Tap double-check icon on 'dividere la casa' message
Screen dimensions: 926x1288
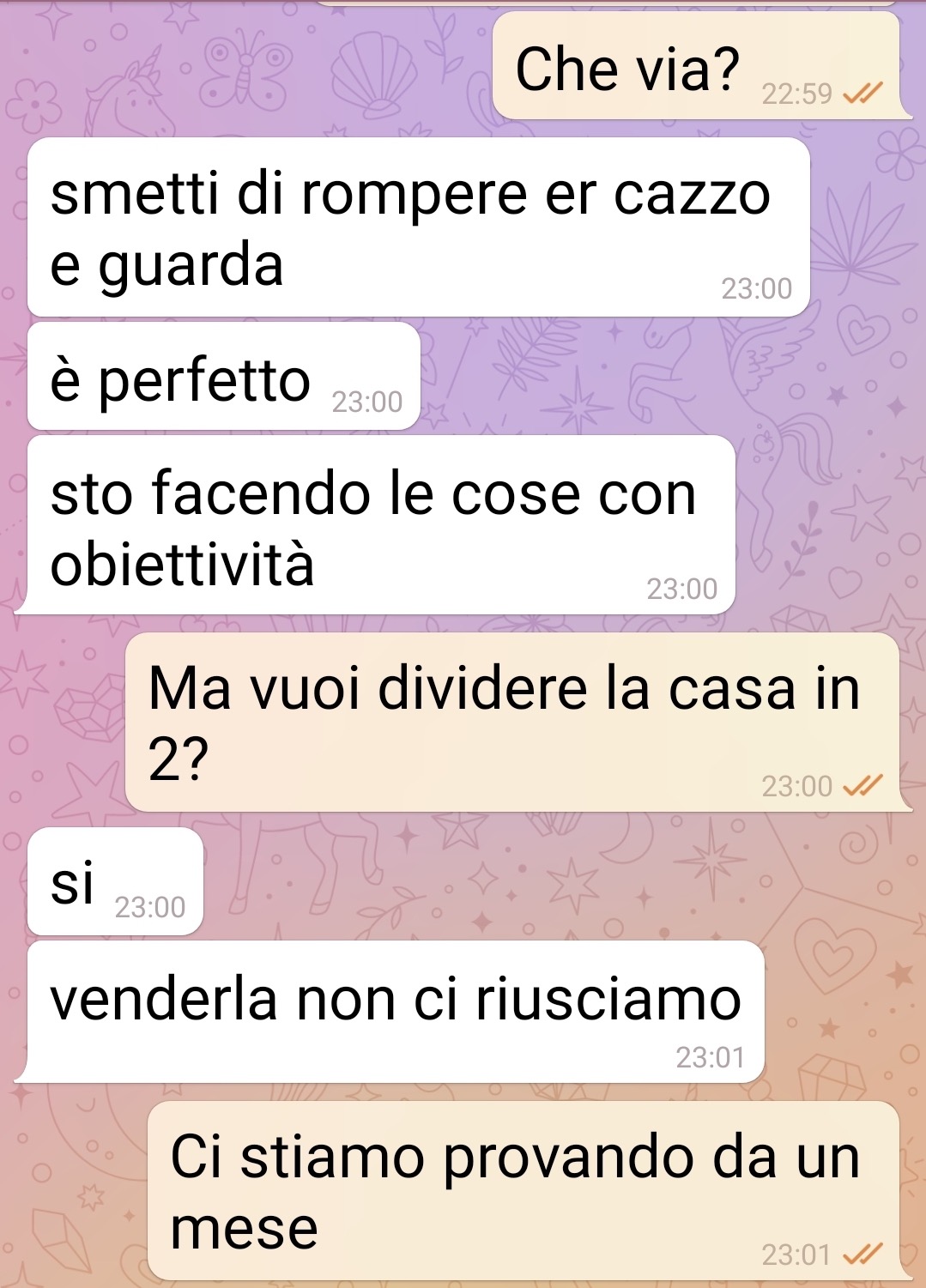click(x=862, y=785)
